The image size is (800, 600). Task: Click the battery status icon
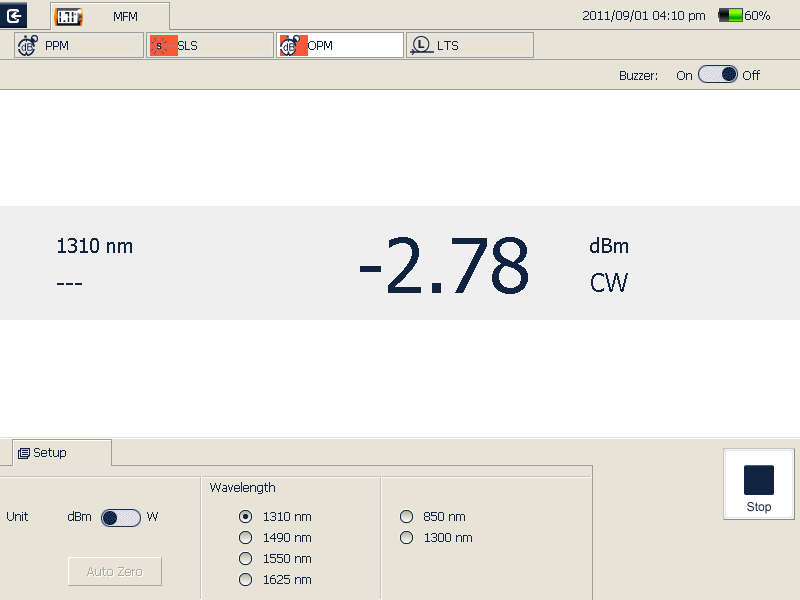[731, 16]
